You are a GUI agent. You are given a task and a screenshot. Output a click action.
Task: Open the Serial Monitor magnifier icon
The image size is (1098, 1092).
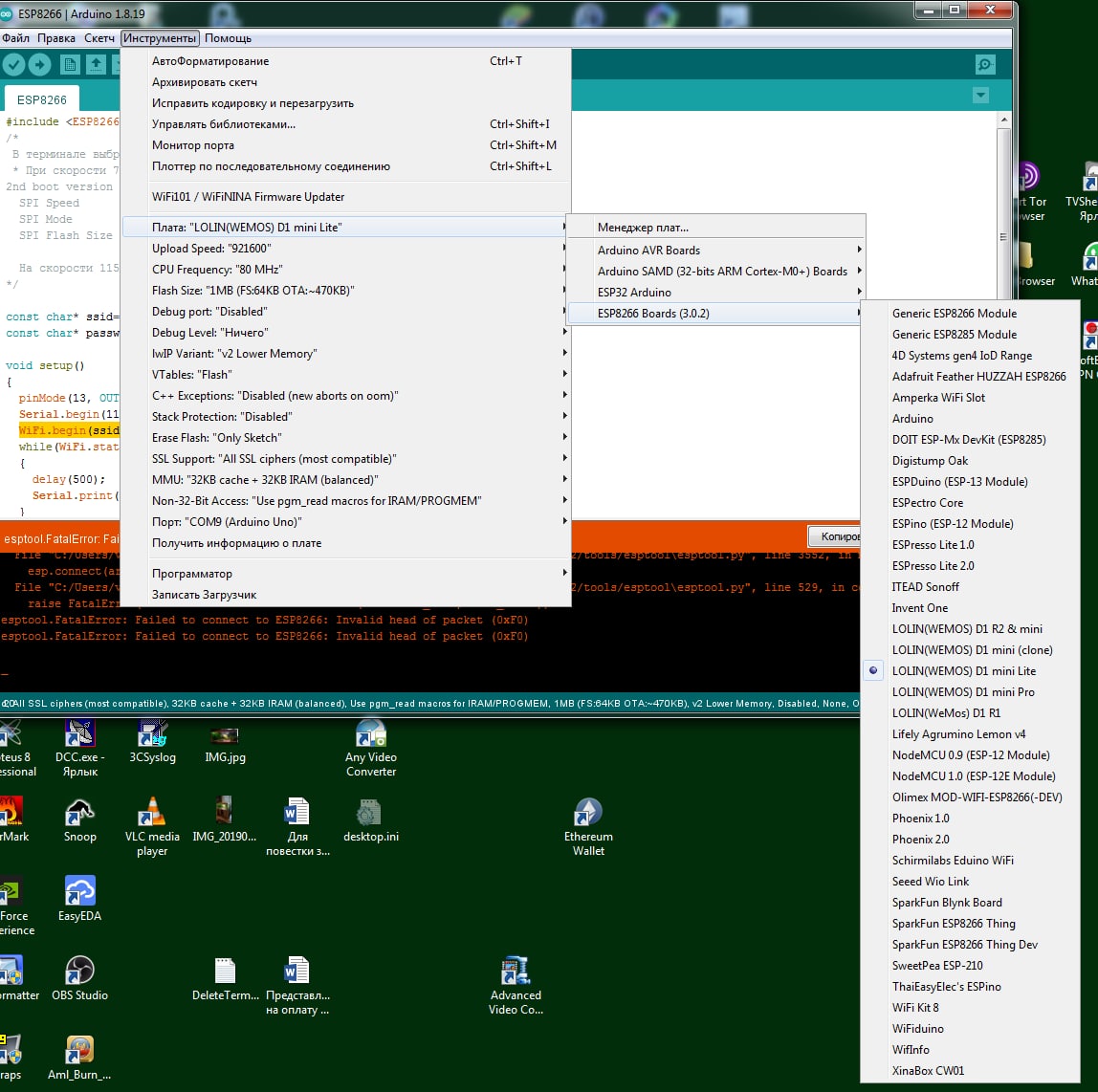985,64
